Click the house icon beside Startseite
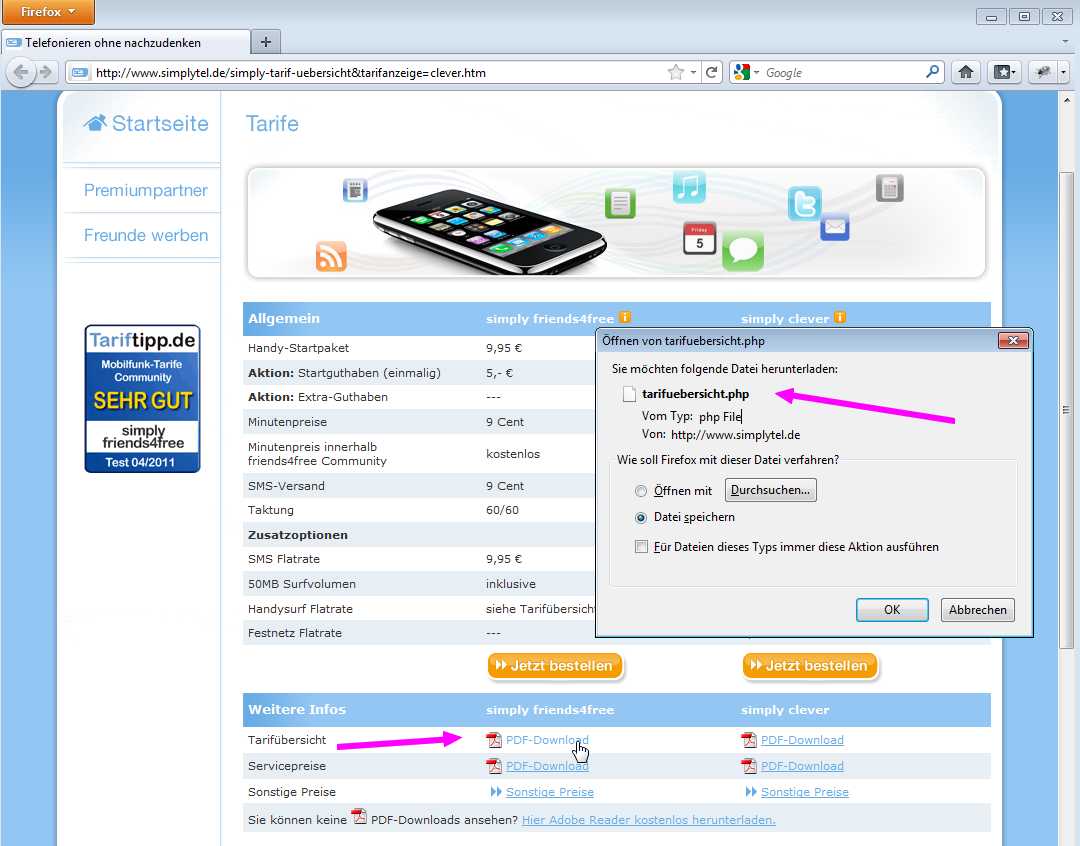 tap(95, 123)
